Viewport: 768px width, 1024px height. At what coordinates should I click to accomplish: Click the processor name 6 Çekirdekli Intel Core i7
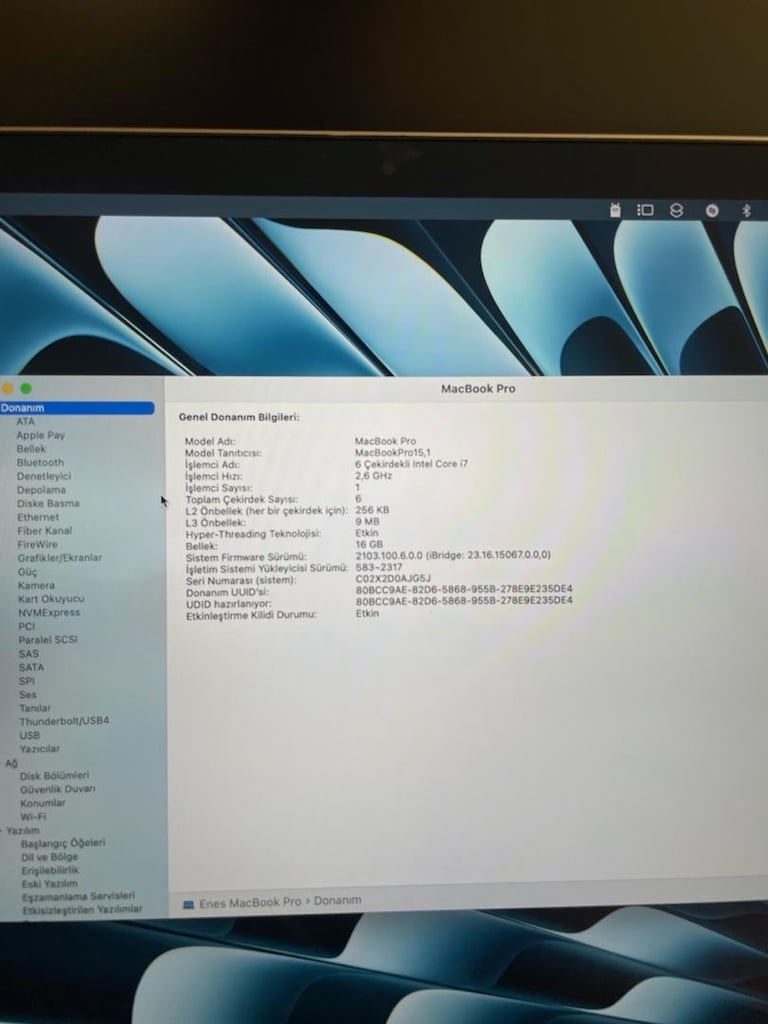(411, 464)
